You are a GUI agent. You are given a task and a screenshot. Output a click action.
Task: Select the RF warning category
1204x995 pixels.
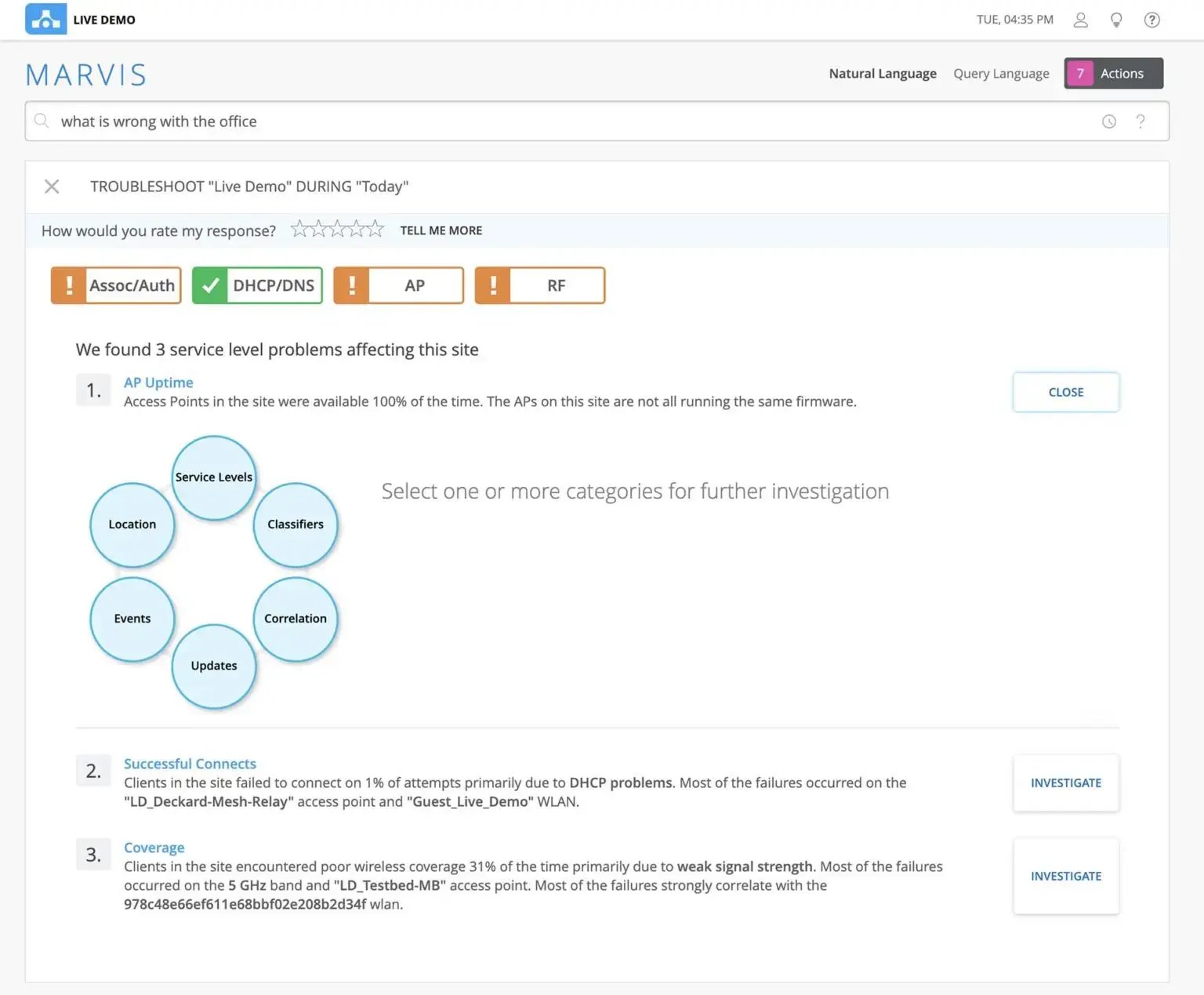(540, 285)
